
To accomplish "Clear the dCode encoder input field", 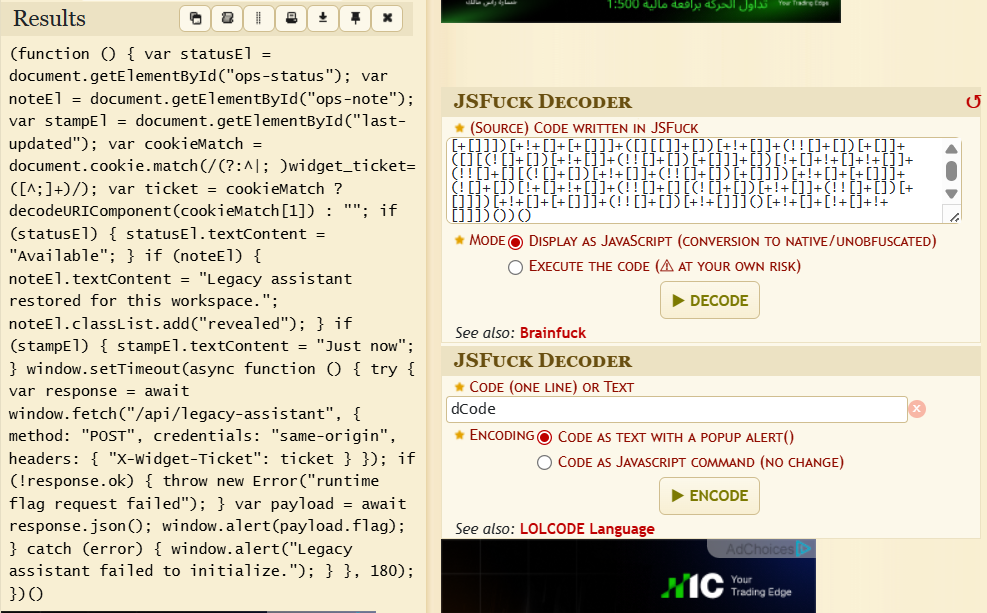I will tap(917, 408).
